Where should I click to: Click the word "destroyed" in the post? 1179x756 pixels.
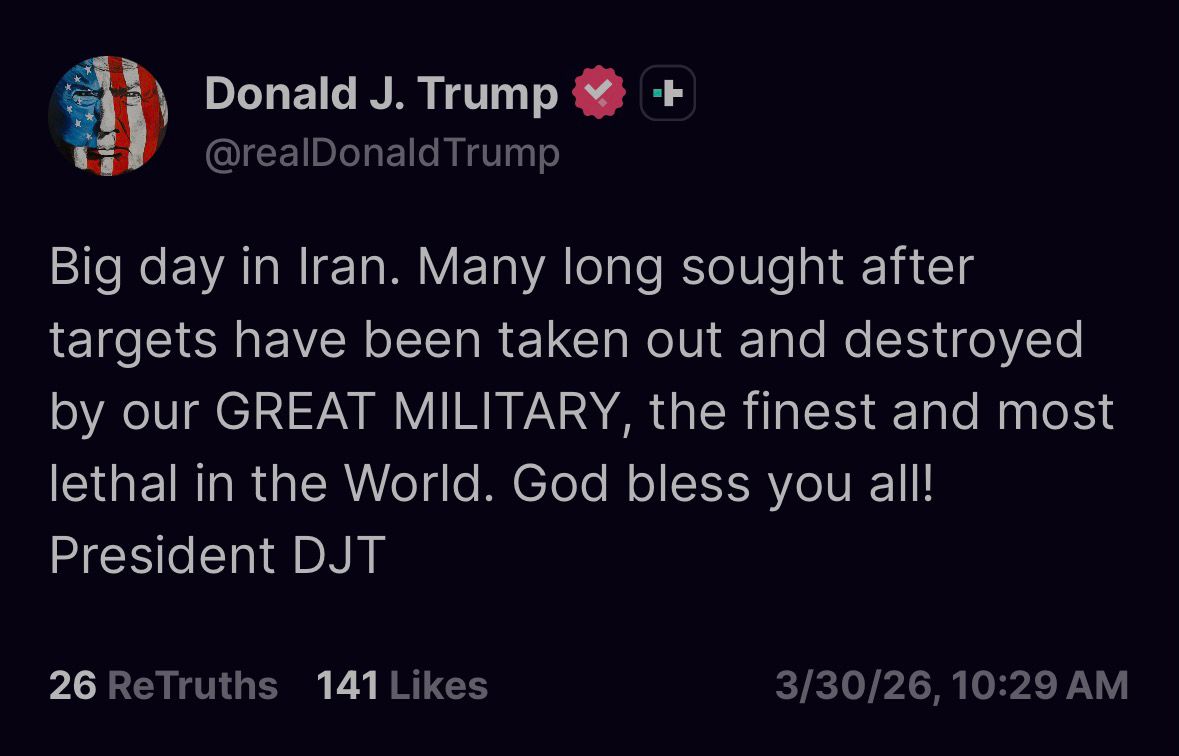pos(963,340)
